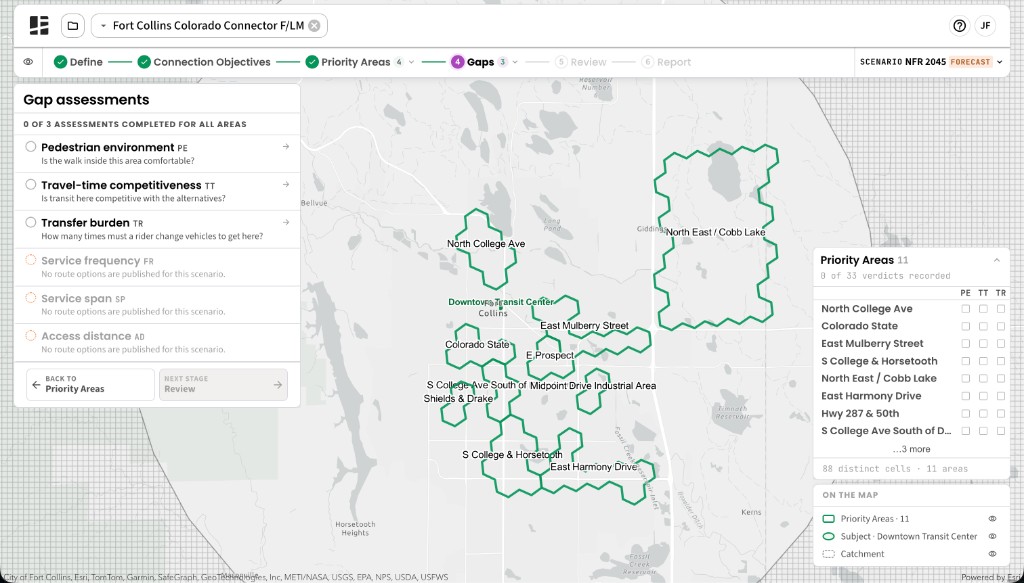Click Downtown Transit Center map label

coord(501,302)
